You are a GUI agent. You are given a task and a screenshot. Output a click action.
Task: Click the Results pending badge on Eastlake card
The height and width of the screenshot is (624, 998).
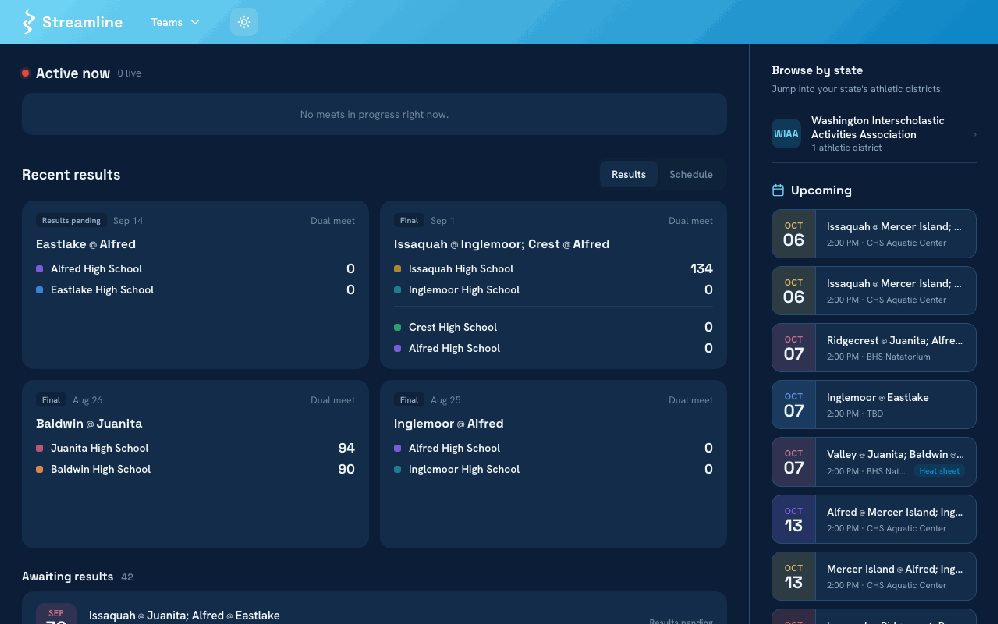(x=71, y=220)
